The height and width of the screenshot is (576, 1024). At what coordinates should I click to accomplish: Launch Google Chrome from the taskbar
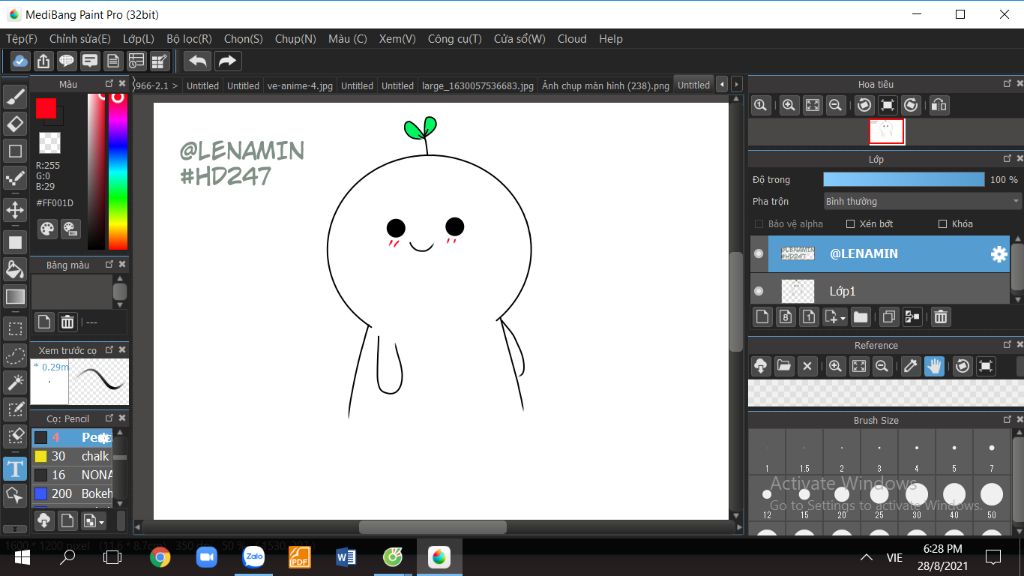pyautogui.click(x=160, y=557)
